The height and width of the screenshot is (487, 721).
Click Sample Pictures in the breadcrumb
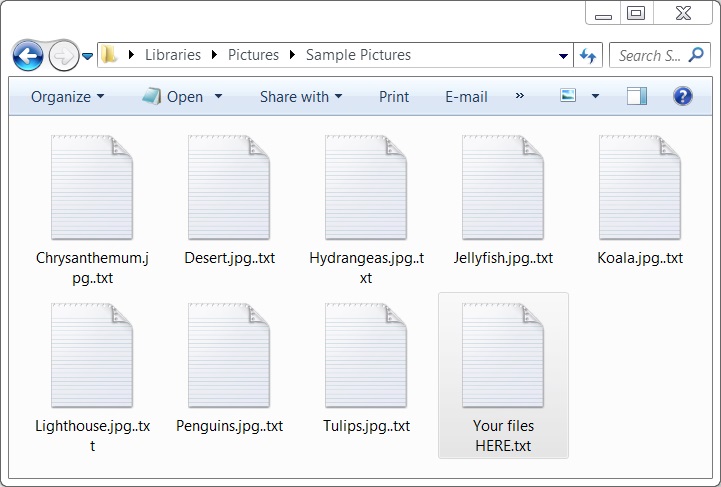click(x=358, y=55)
